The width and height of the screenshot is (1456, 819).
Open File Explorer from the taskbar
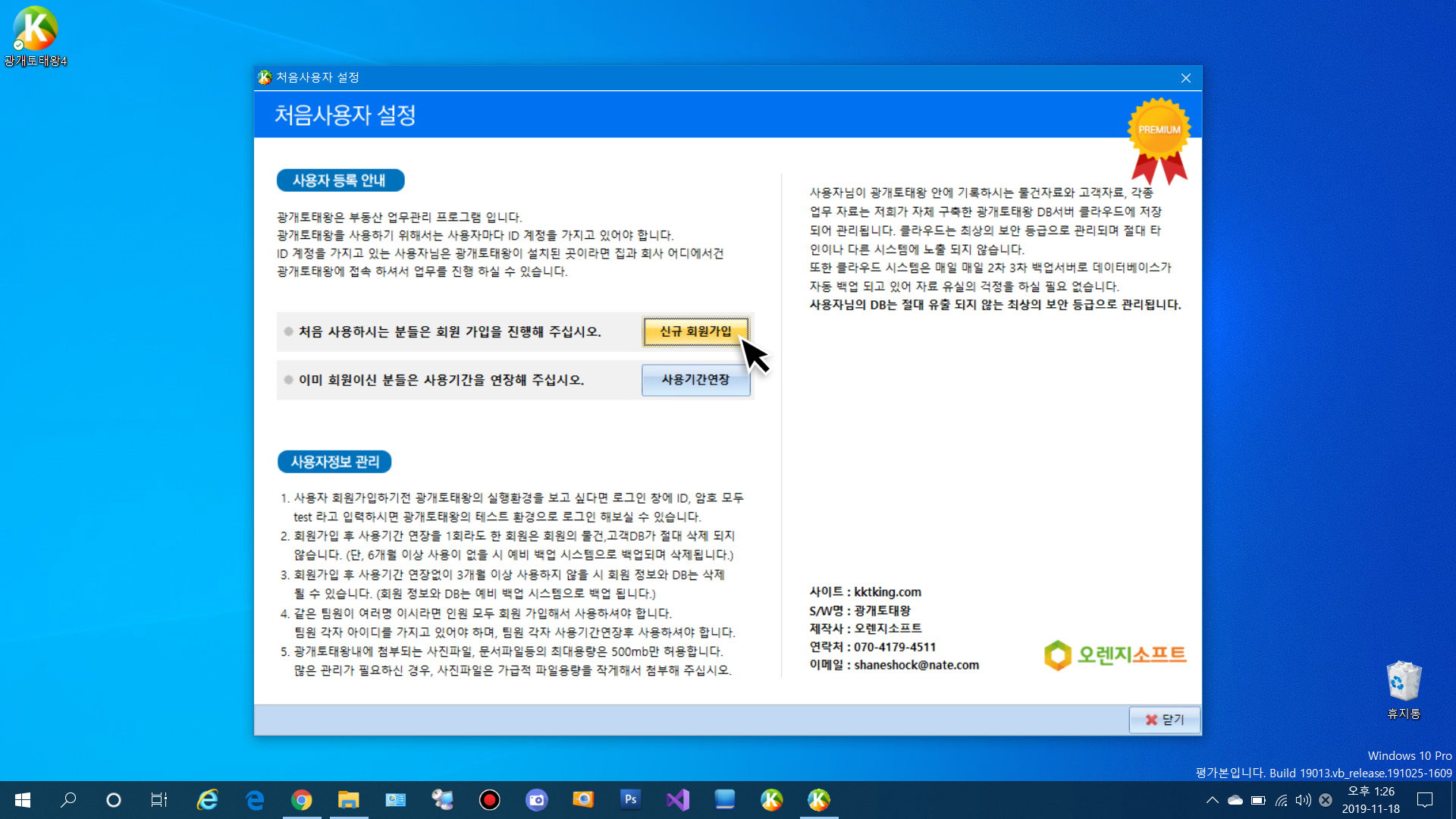pos(348,799)
